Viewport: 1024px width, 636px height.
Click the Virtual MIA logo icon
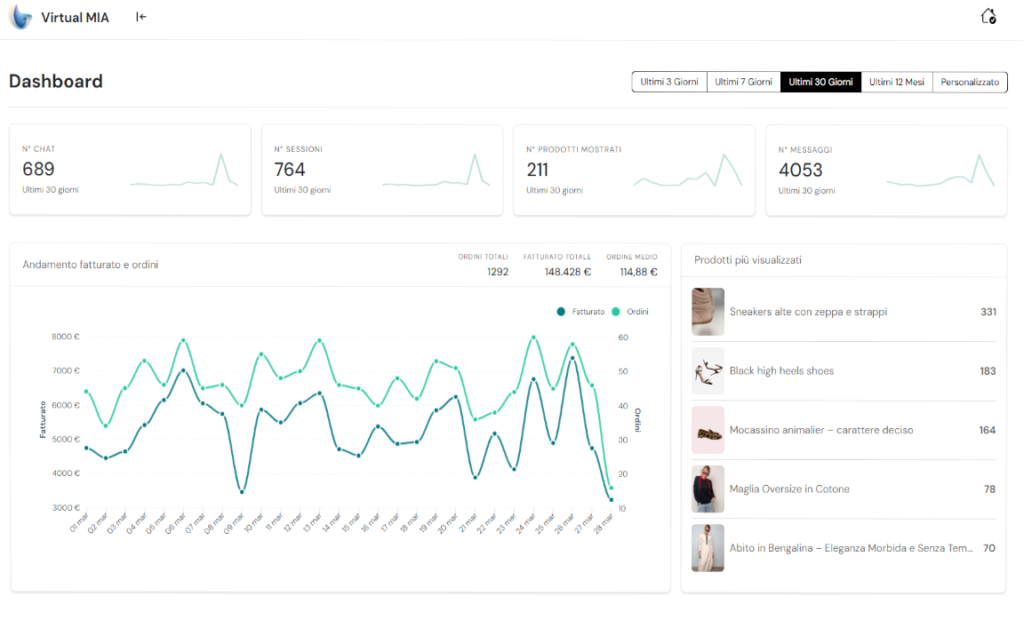tap(21, 17)
